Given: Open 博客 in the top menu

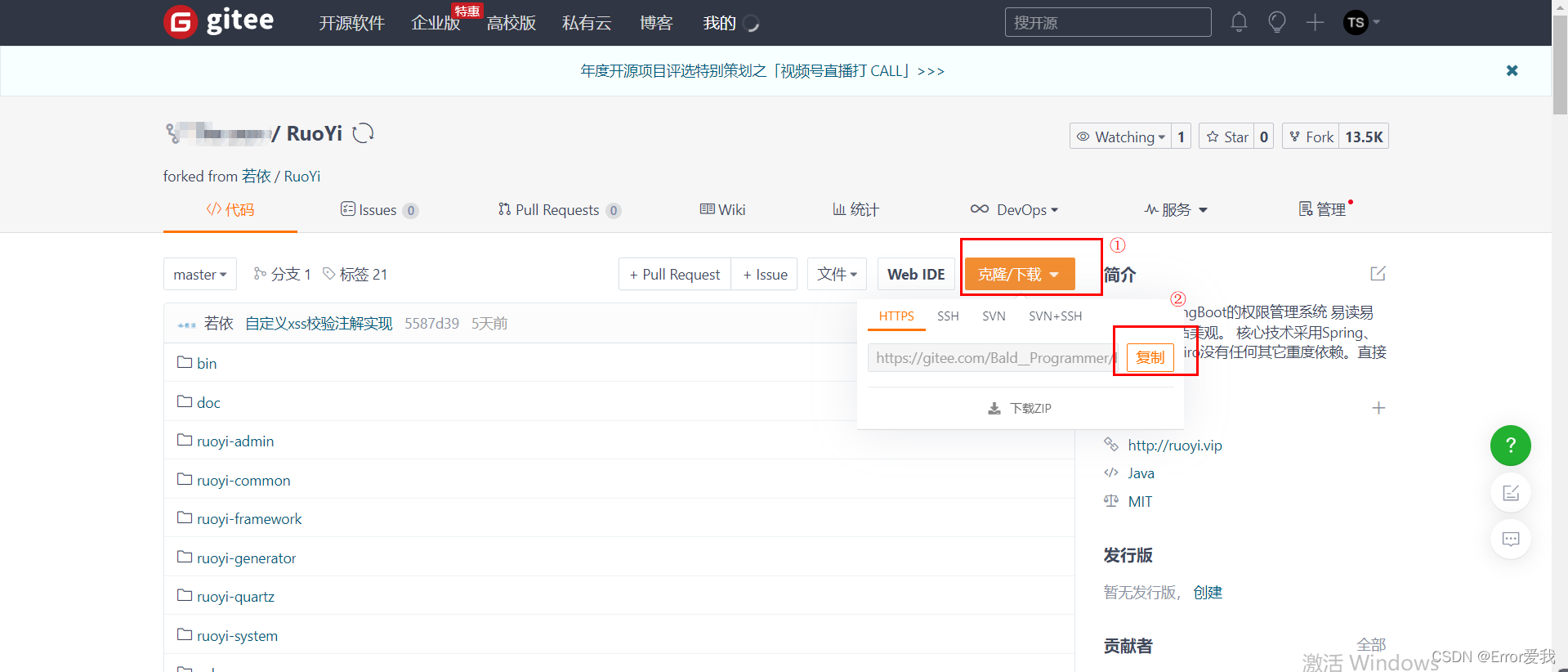Looking at the screenshot, I should 656,23.
